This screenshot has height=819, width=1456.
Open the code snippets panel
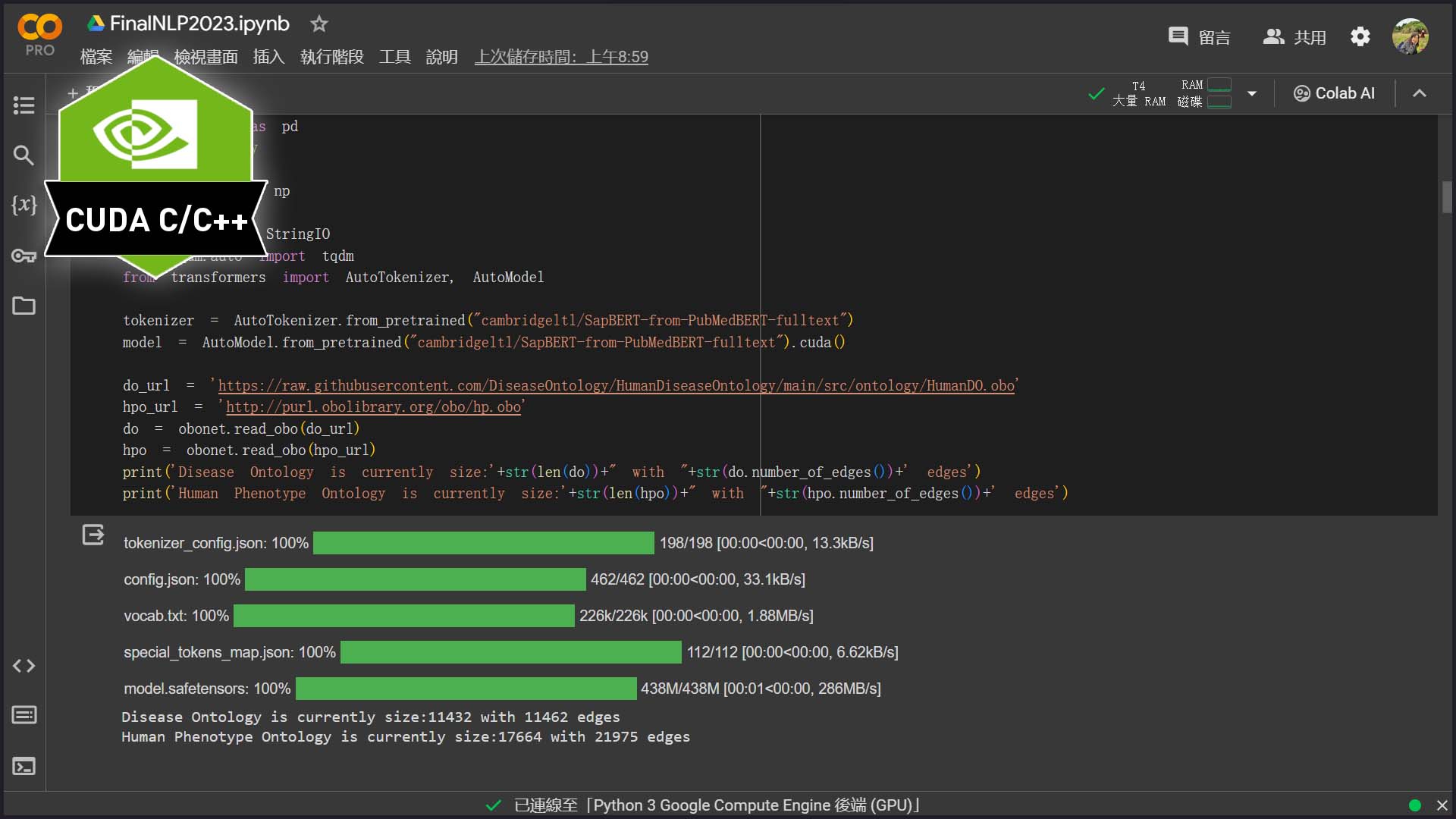point(24,666)
